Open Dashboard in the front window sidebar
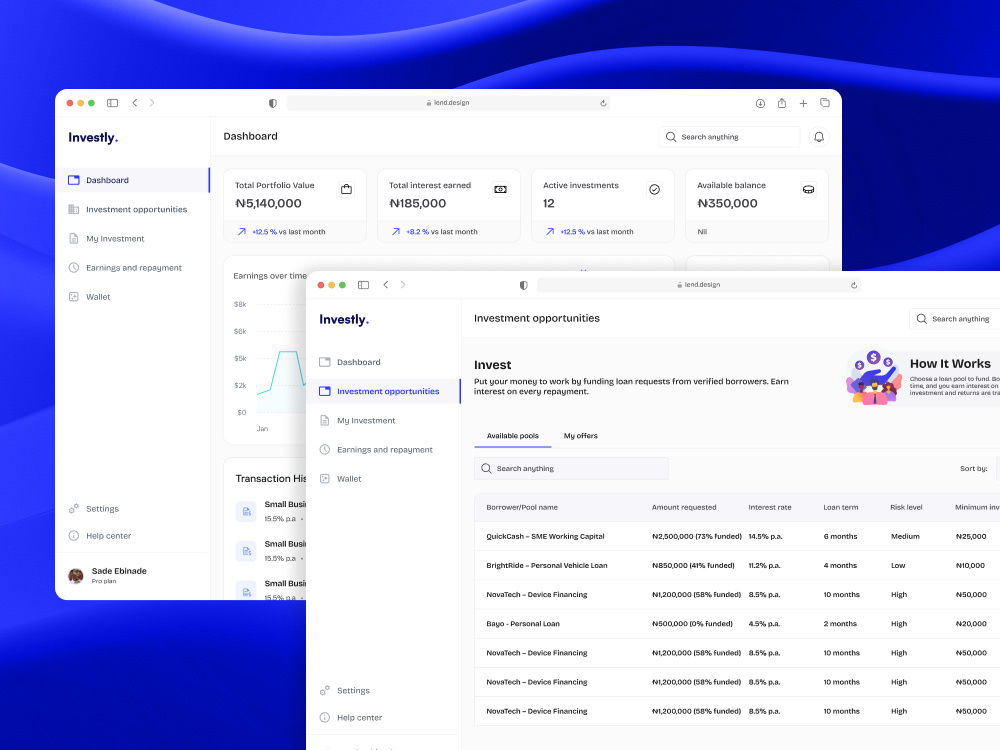The image size is (1000, 750). click(x=383, y=362)
